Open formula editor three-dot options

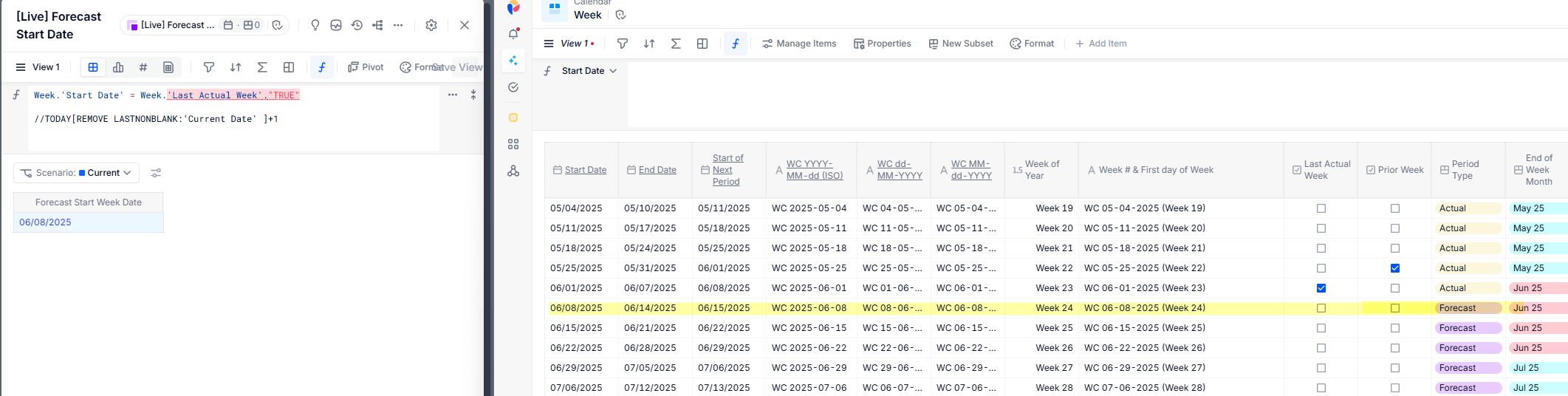click(x=453, y=95)
